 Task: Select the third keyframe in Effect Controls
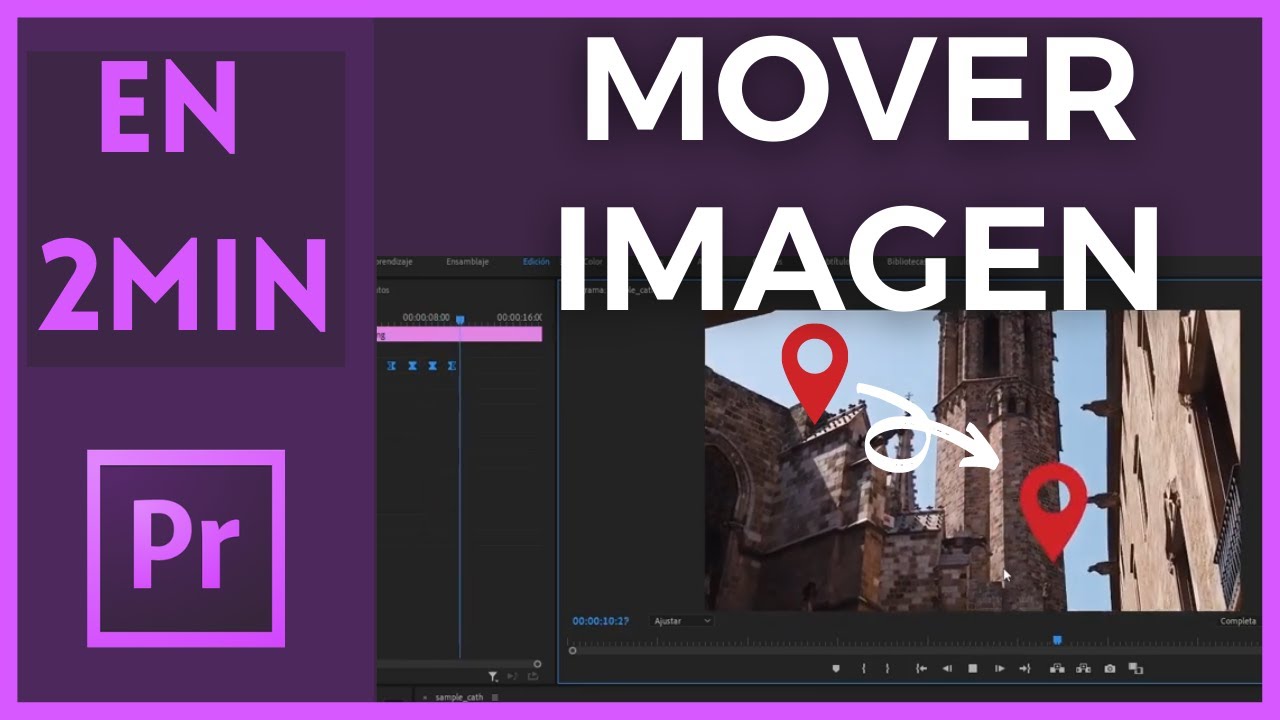point(433,366)
